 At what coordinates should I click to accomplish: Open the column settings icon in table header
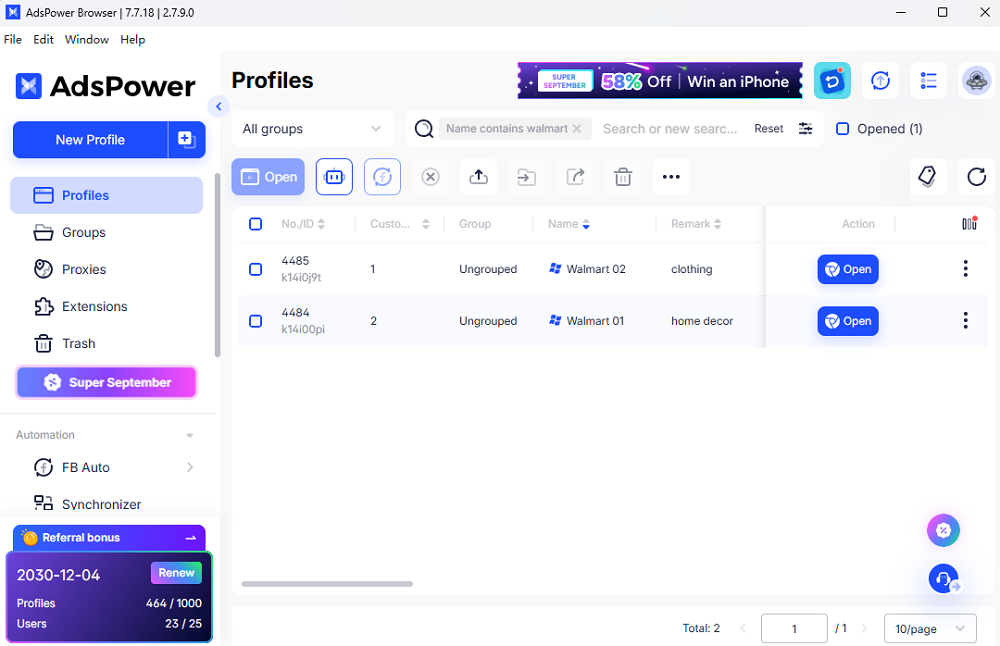pos(969,224)
